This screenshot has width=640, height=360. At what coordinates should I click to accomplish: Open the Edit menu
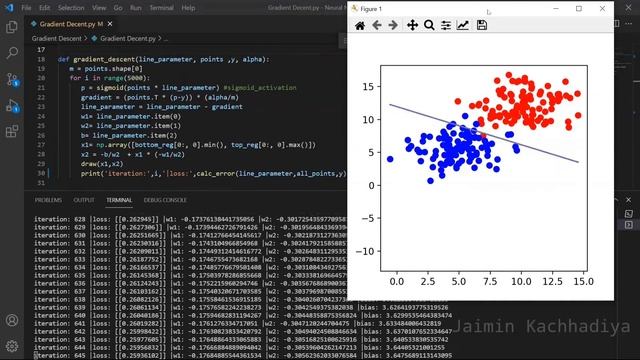tap(44, 8)
